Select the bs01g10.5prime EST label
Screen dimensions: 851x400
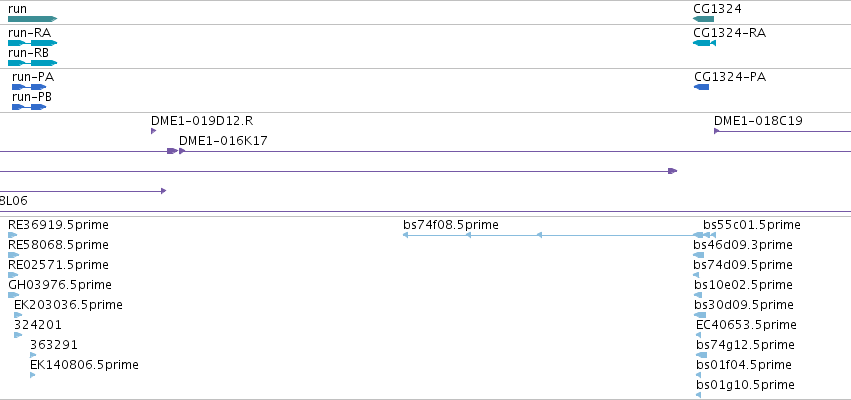click(745, 385)
